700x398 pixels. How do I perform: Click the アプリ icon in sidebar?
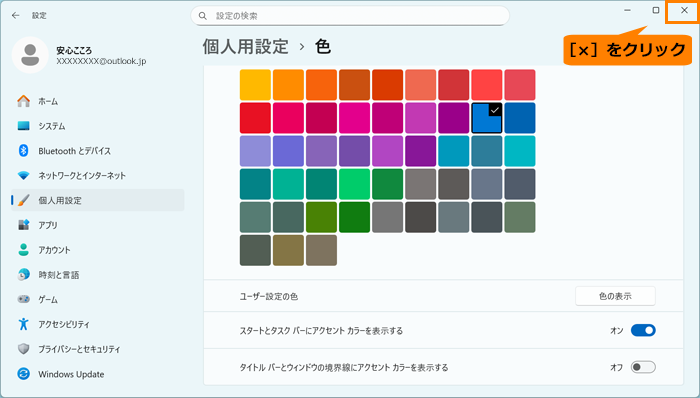[x=24, y=225]
